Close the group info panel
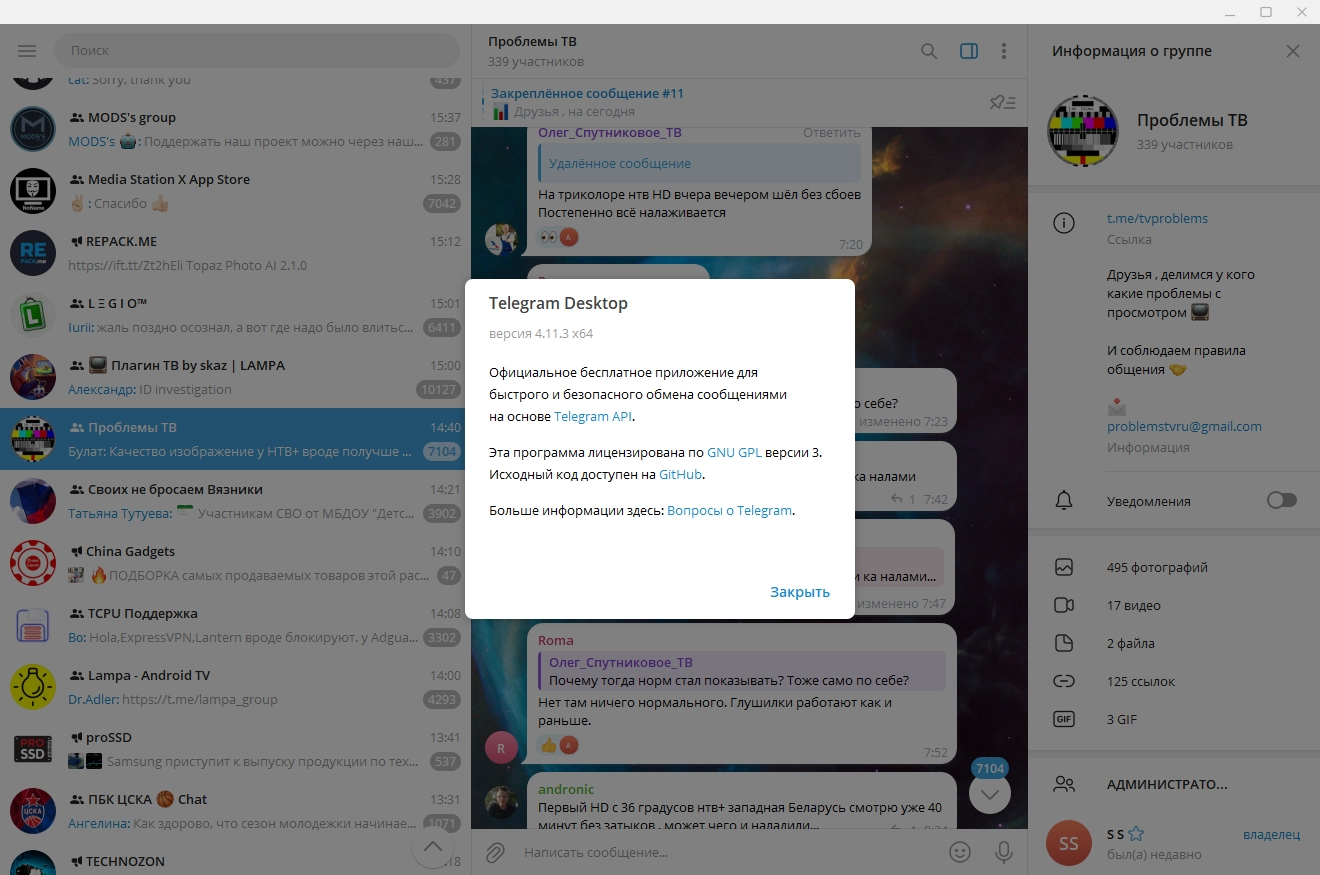This screenshot has height=875, width=1320. point(1293,51)
